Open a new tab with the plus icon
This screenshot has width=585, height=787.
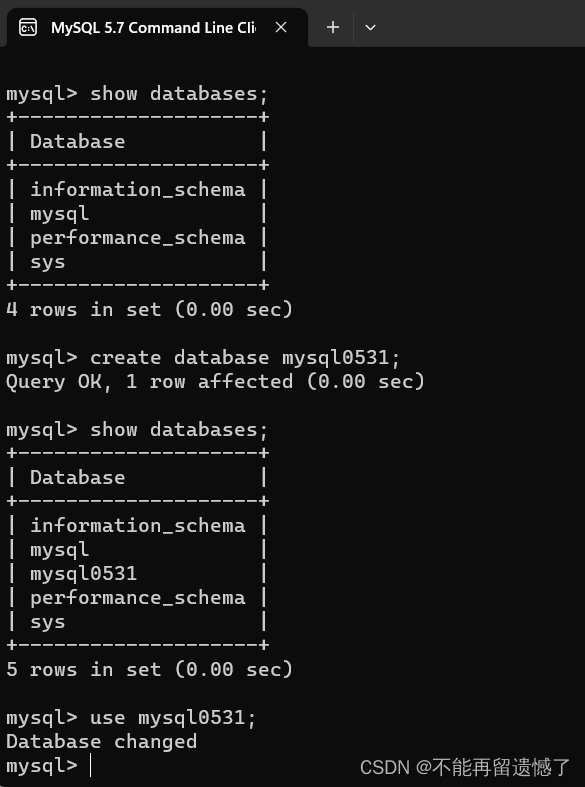click(333, 28)
